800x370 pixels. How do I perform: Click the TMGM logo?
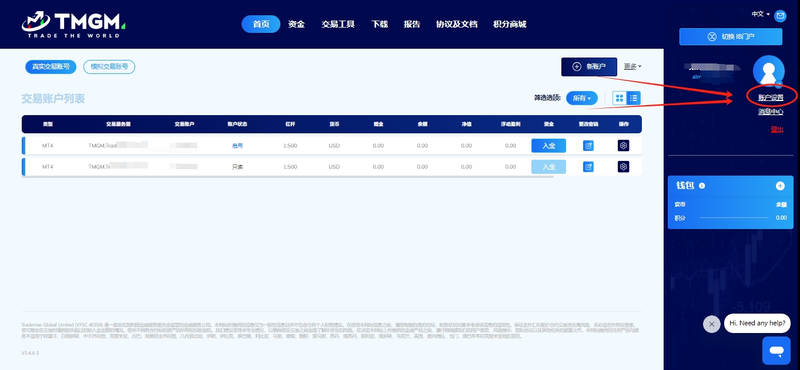[x=73, y=24]
